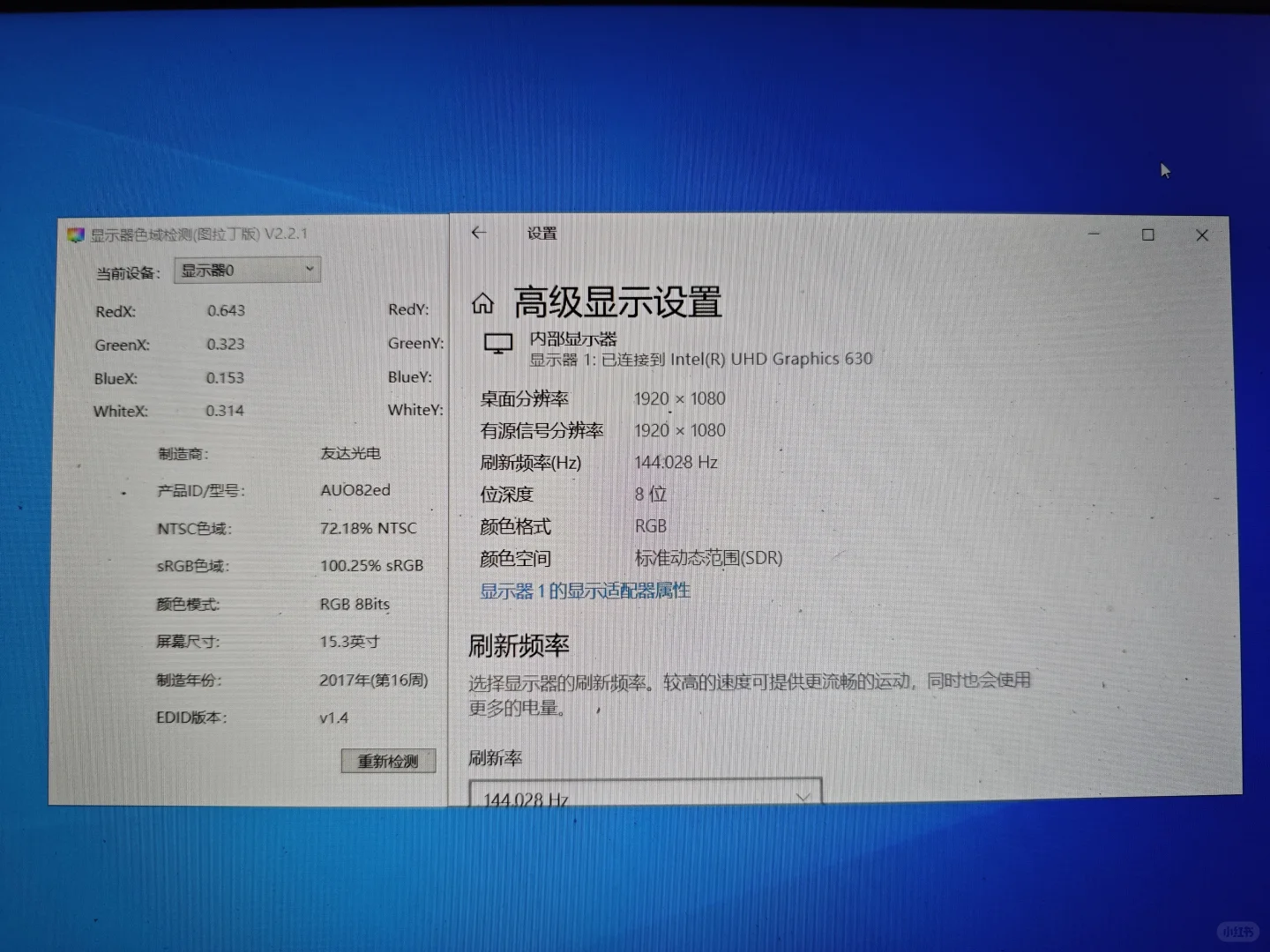Screen dimensions: 1270x952
Task: Click the 重新检测 button
Action: point(388,761)
